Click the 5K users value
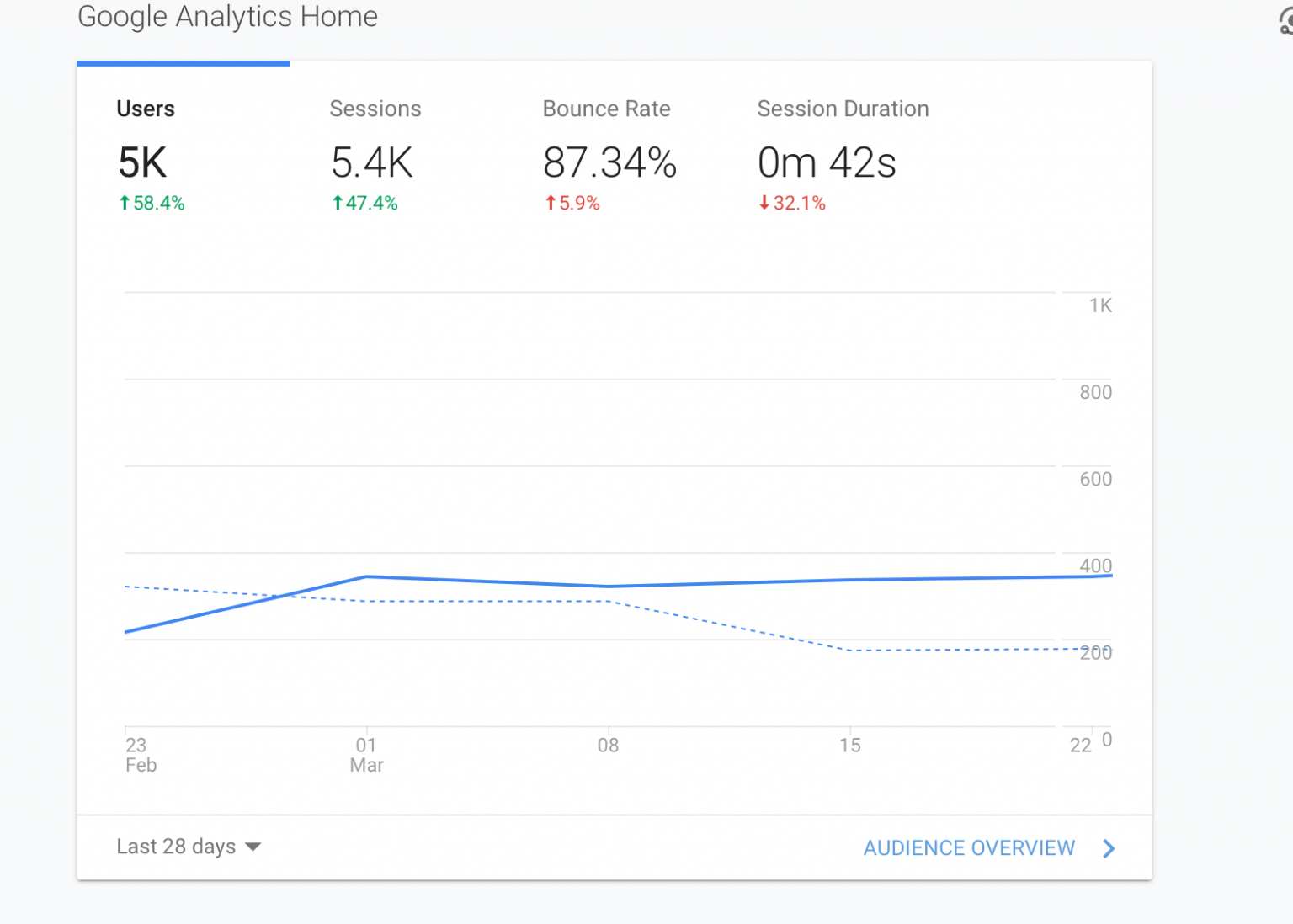This screenshot has height=924, width=1293. (142, 162)
